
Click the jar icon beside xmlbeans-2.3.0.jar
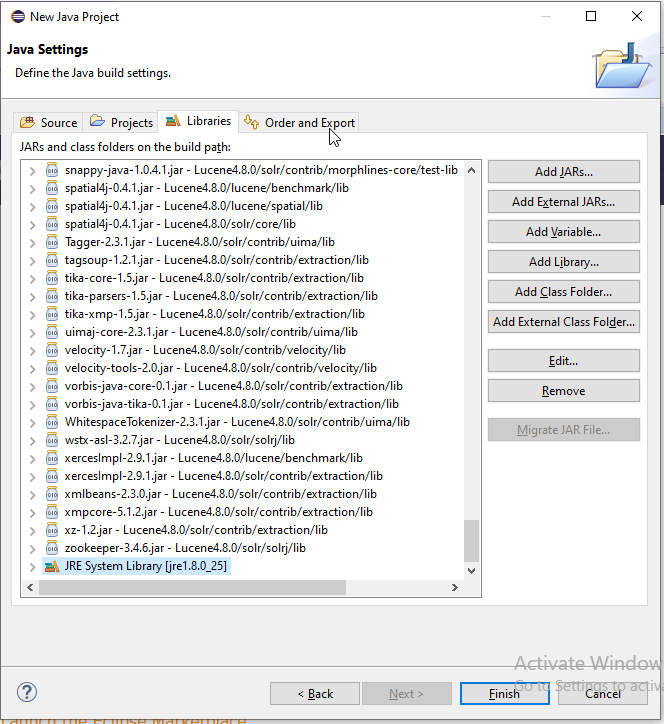52,494
